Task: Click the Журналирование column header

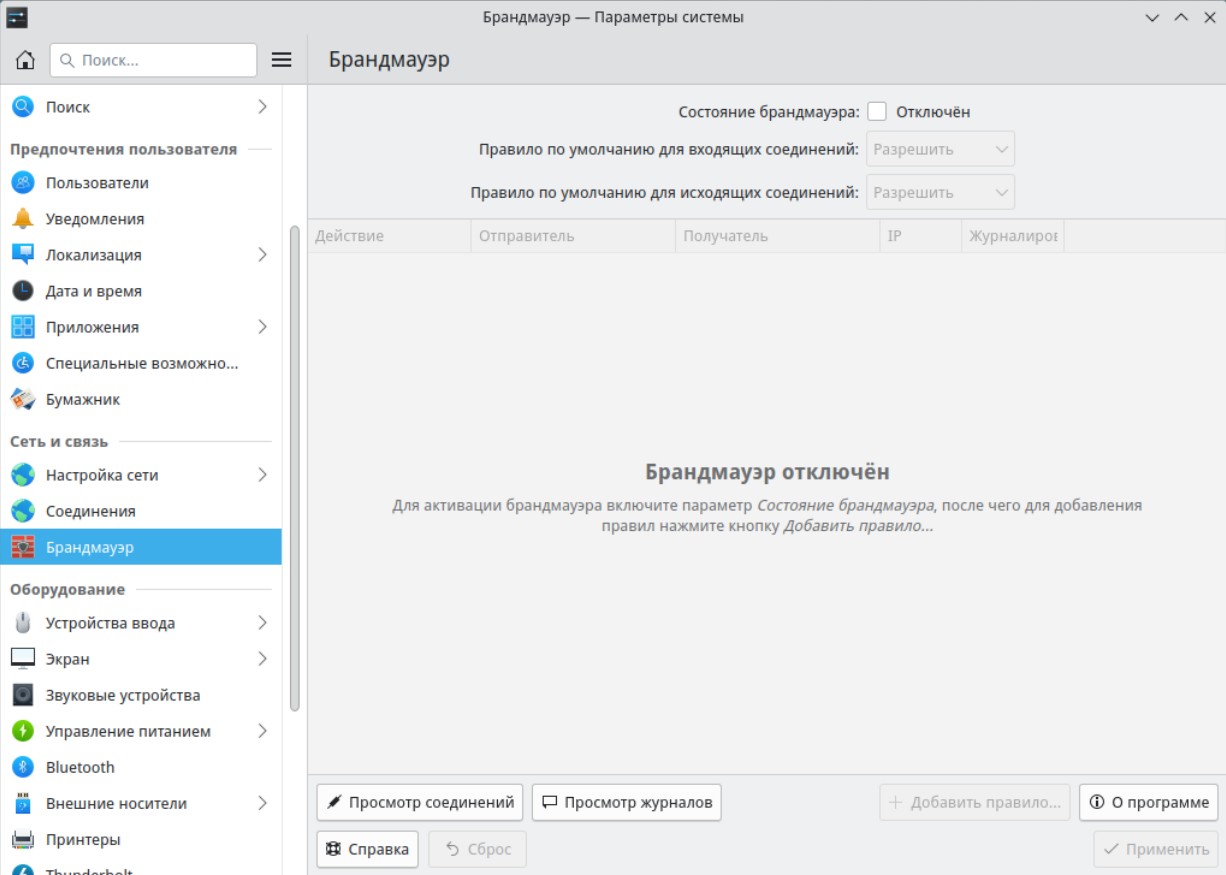Action: click(1012, 236)
